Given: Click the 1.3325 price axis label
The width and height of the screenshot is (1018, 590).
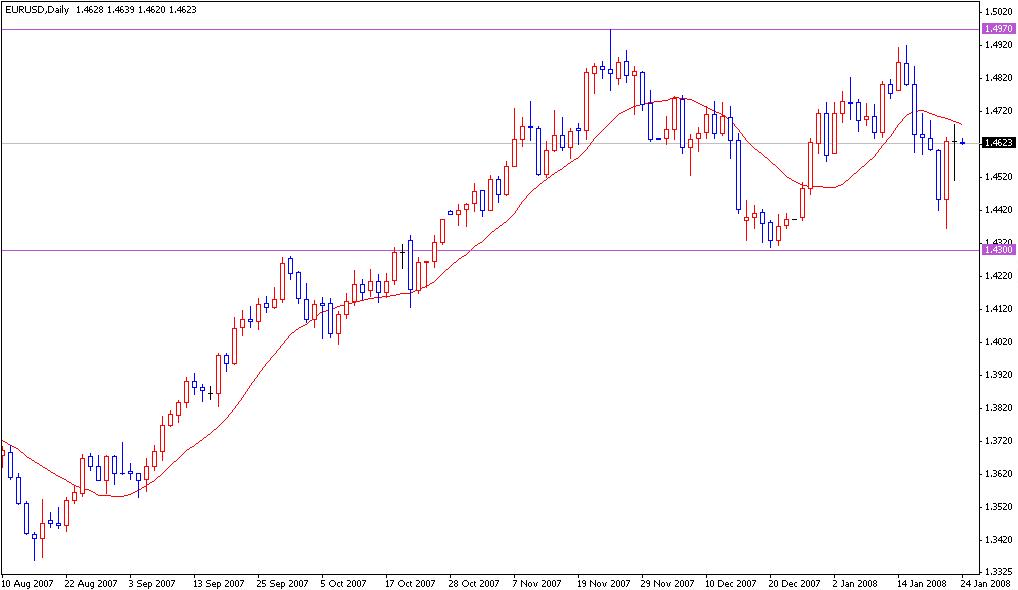Looking at the screenshot, I should pos(999,572).
